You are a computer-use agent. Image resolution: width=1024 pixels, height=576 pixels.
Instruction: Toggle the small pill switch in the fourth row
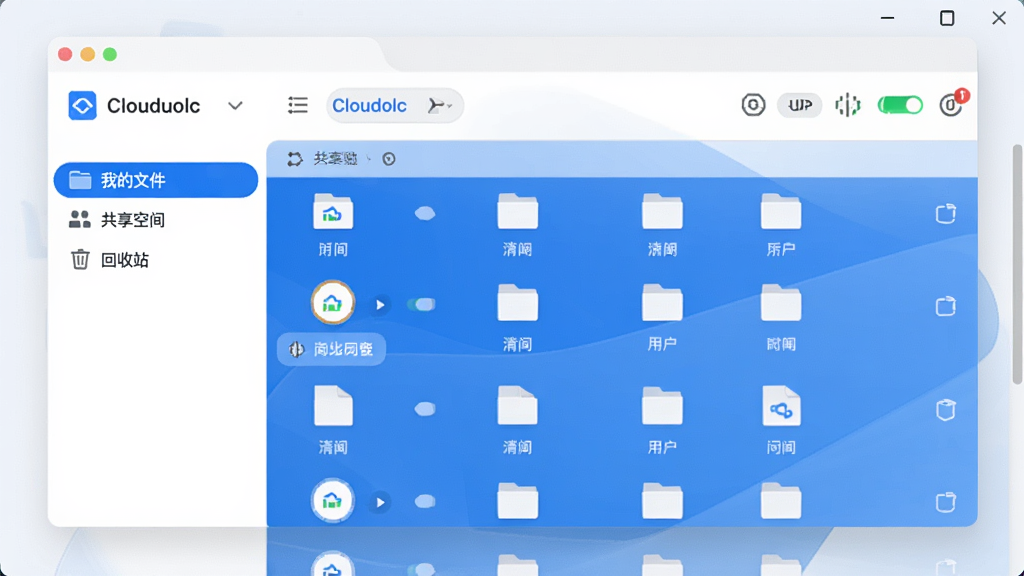click(424, 502)
